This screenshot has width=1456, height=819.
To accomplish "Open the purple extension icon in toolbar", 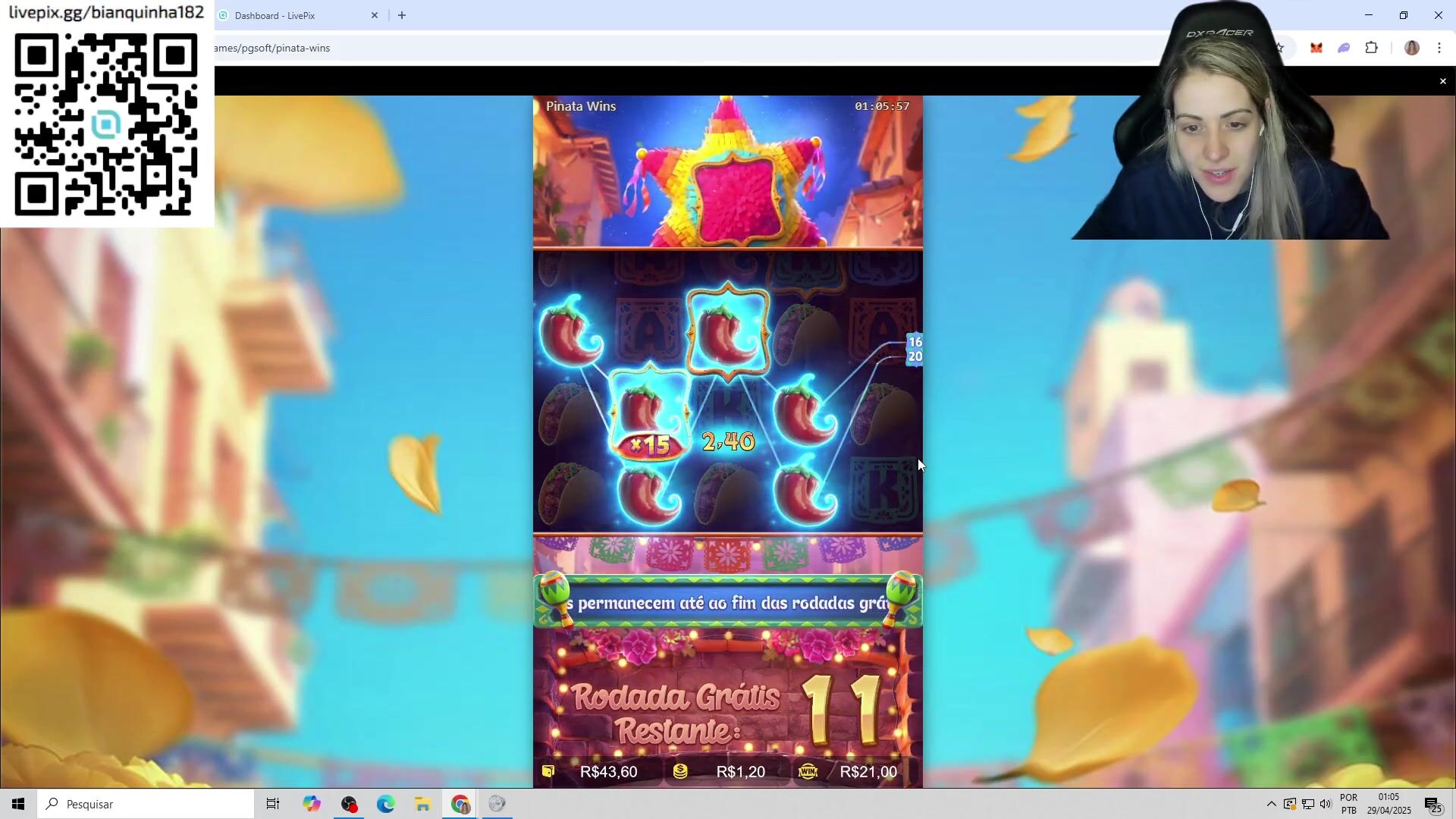I will [1344, 48].
